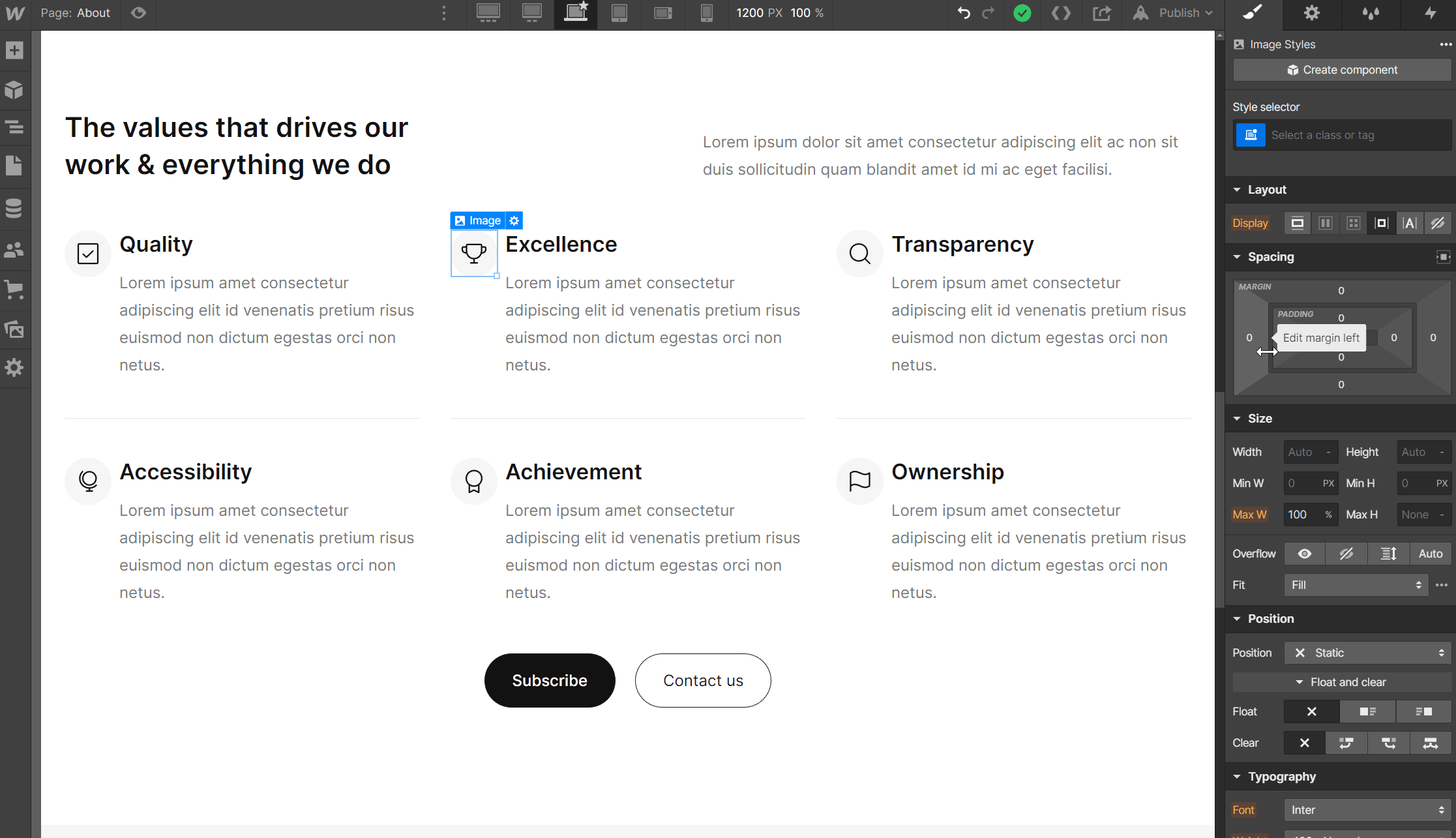Switch to the tablet breakpoint view

pos(619,13)
